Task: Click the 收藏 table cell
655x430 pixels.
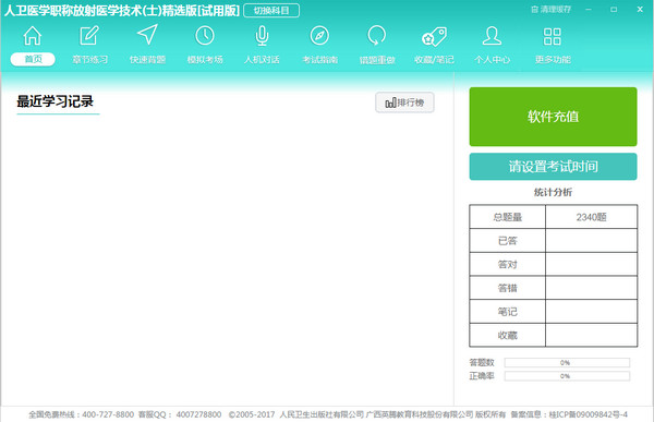Action: (507, 335)
